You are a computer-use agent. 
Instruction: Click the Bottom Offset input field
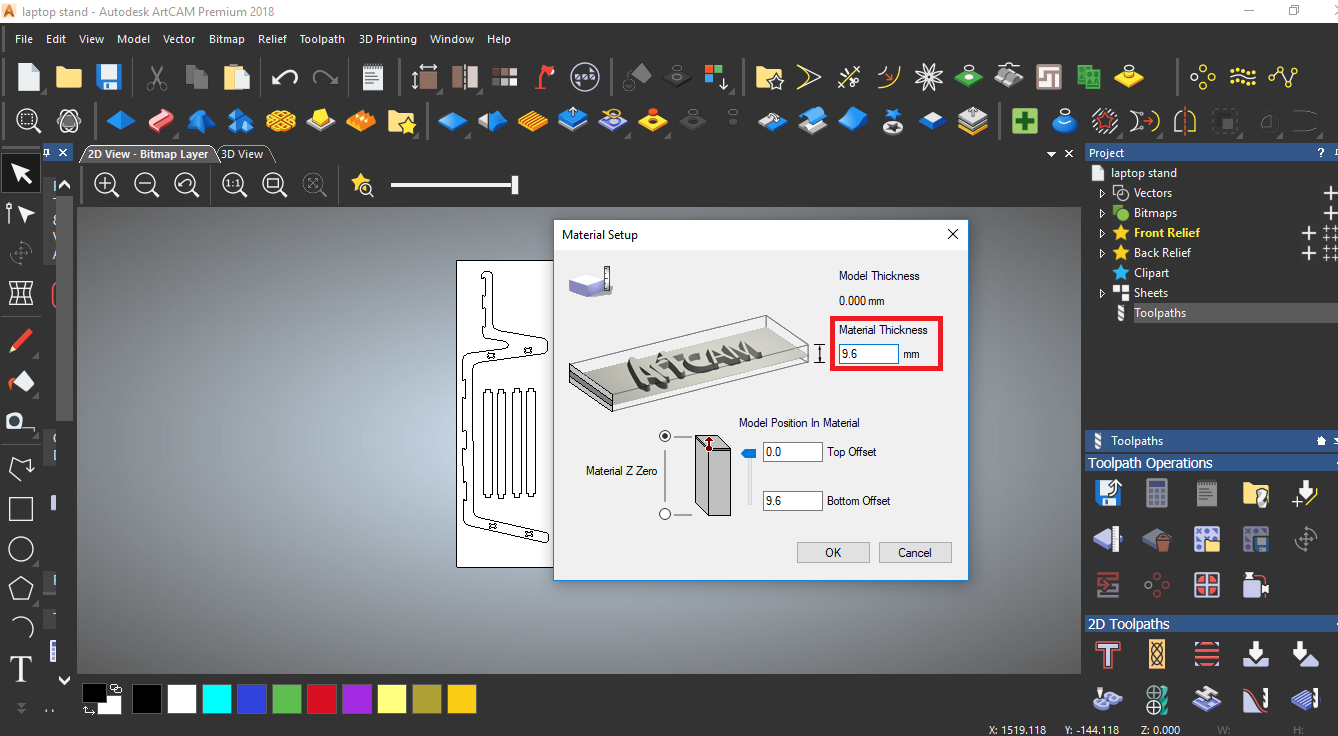point(793,501)
